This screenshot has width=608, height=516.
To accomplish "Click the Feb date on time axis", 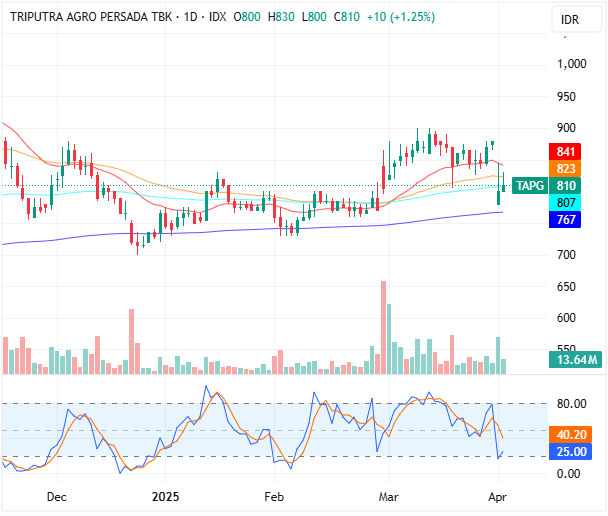I will point(274,497).
